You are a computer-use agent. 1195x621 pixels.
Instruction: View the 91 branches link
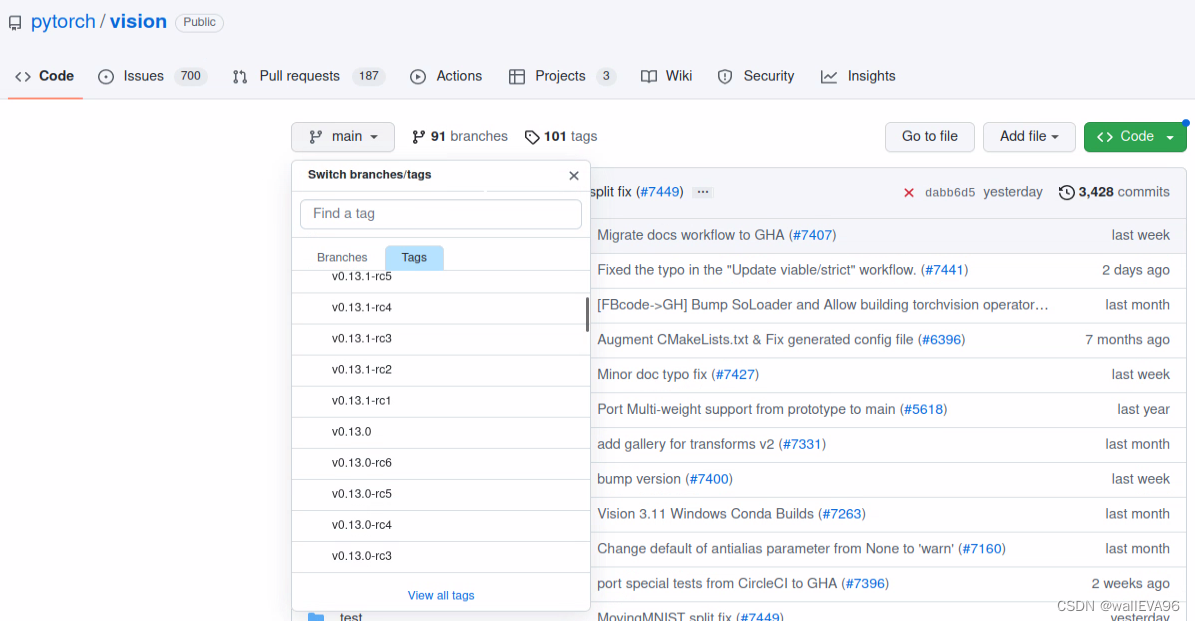(x=460, y=136)
